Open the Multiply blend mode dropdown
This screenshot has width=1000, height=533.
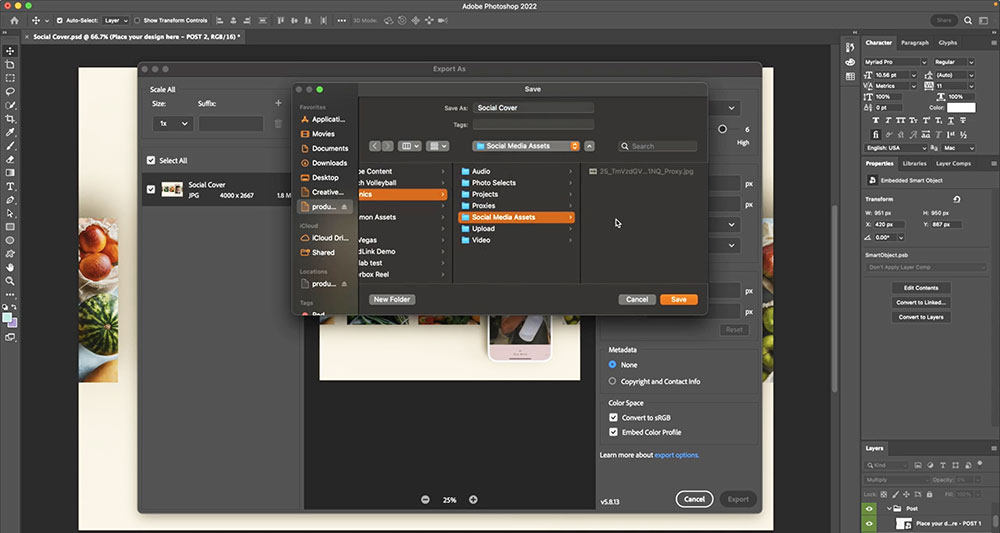click(895, 480)
